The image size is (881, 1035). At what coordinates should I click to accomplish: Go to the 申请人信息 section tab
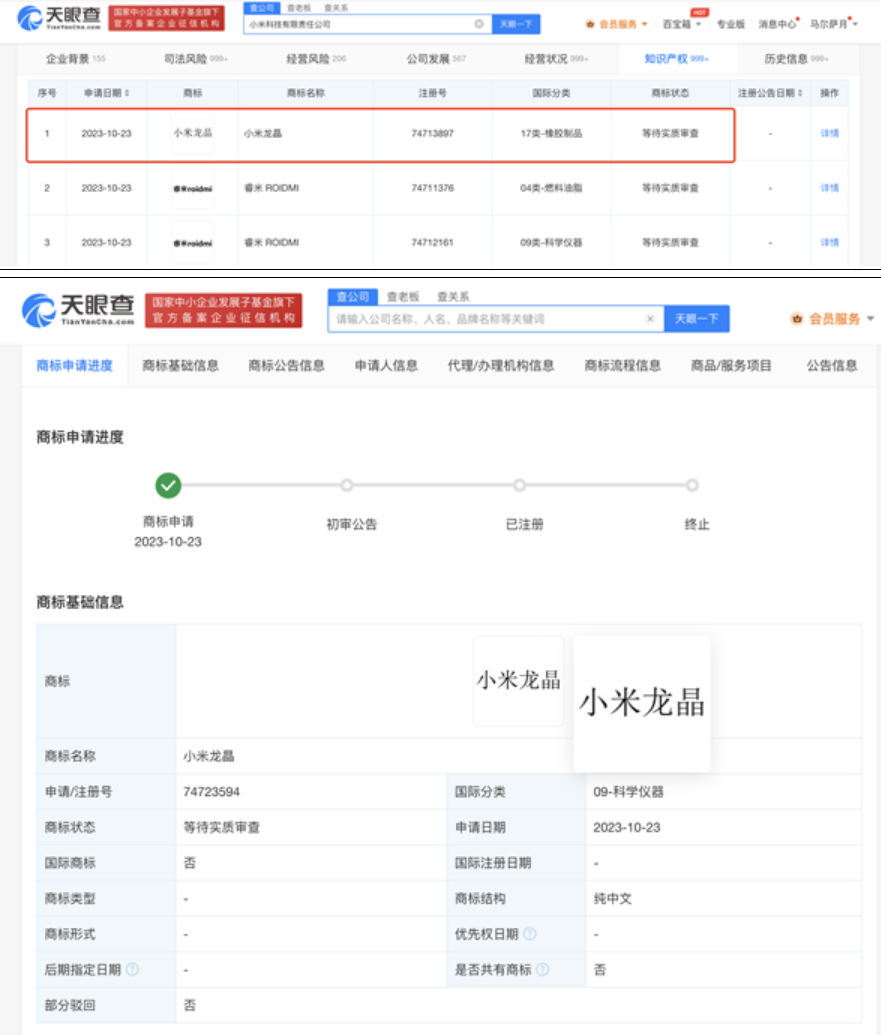click(386, 366)
